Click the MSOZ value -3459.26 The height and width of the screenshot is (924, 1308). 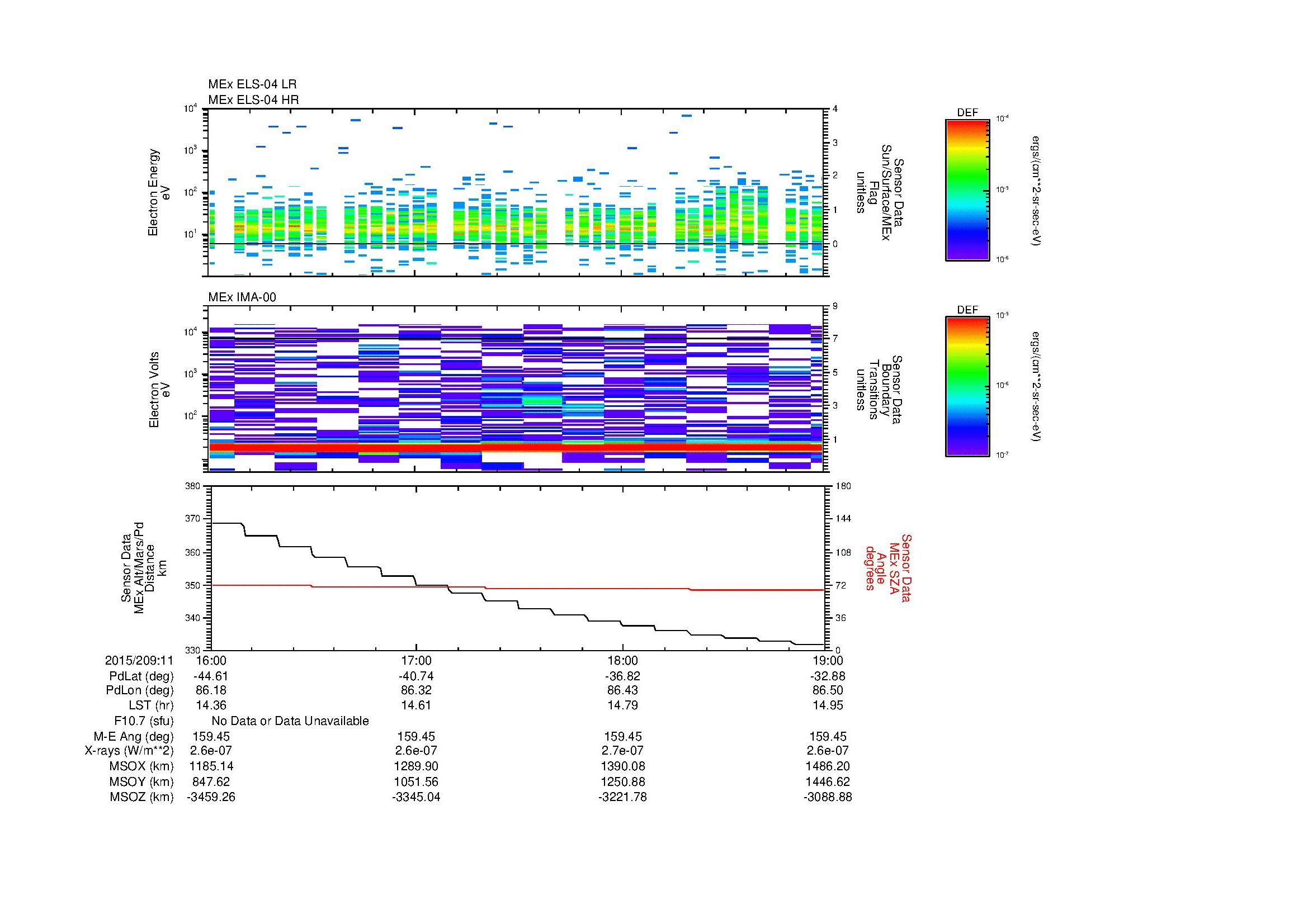(211, 798)
